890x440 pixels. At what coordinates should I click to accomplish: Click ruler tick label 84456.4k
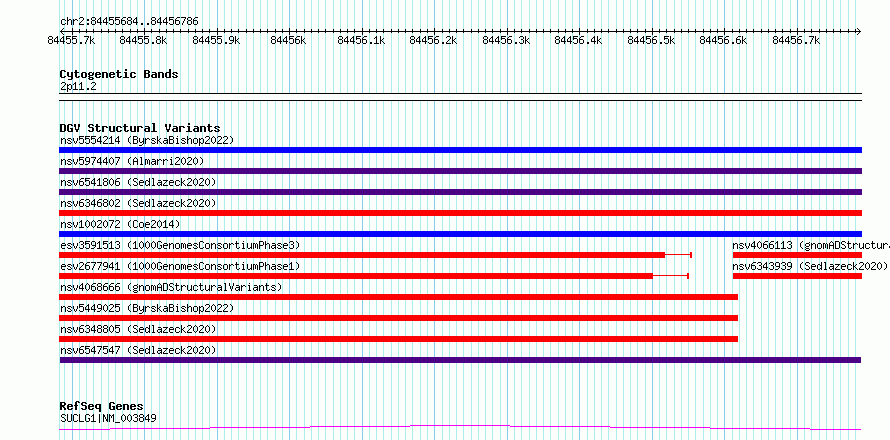(x=578, y=40)
